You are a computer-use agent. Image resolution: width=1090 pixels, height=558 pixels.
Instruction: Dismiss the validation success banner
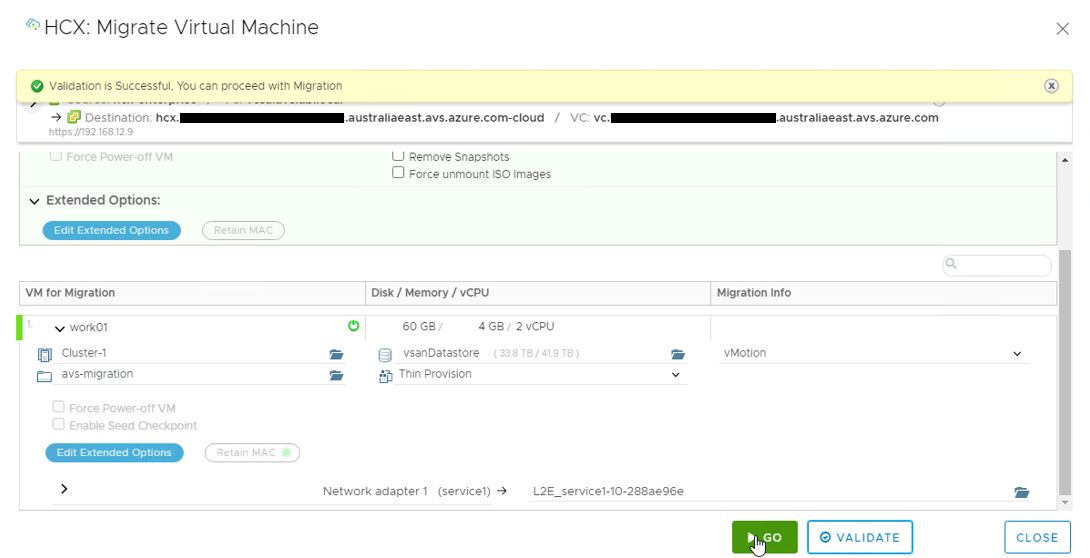click(x=1051, y=85)
